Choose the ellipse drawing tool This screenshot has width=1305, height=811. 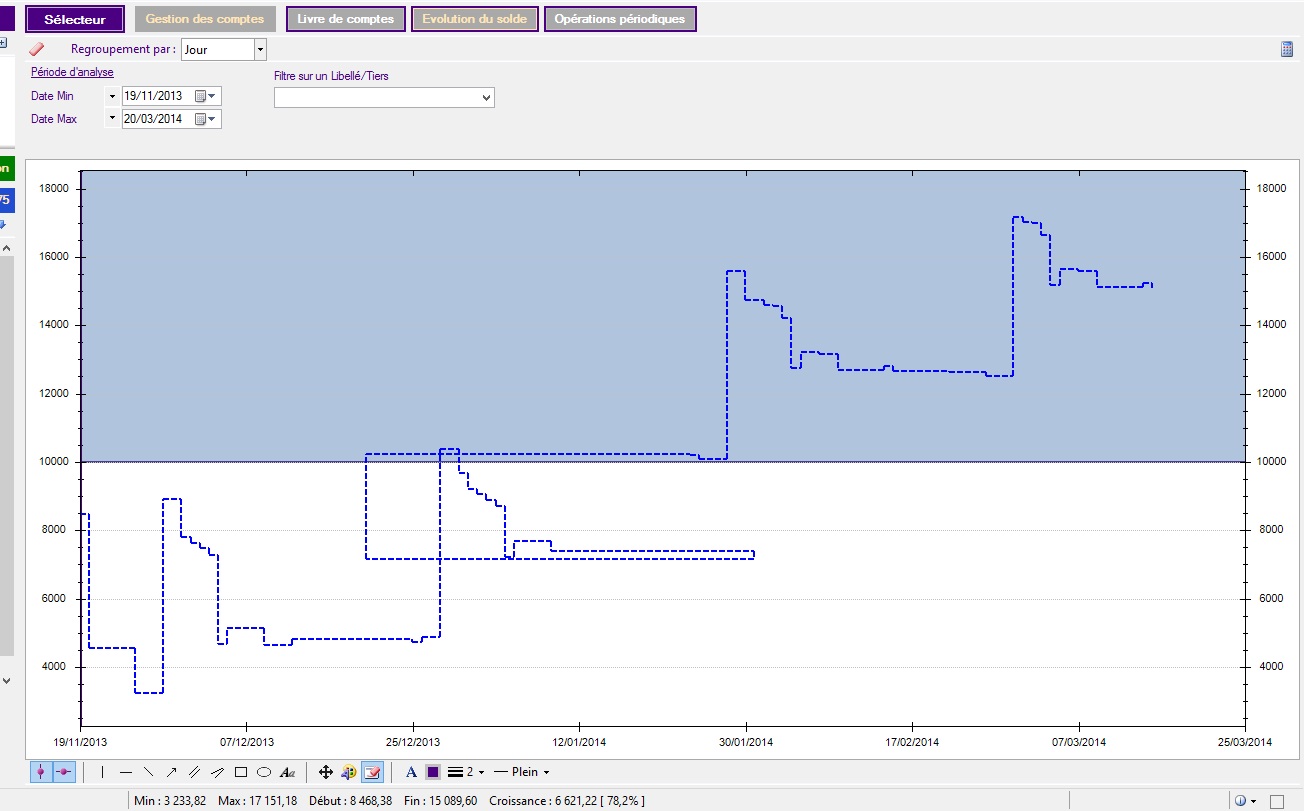pyautogui.click(x=264, y=772)
